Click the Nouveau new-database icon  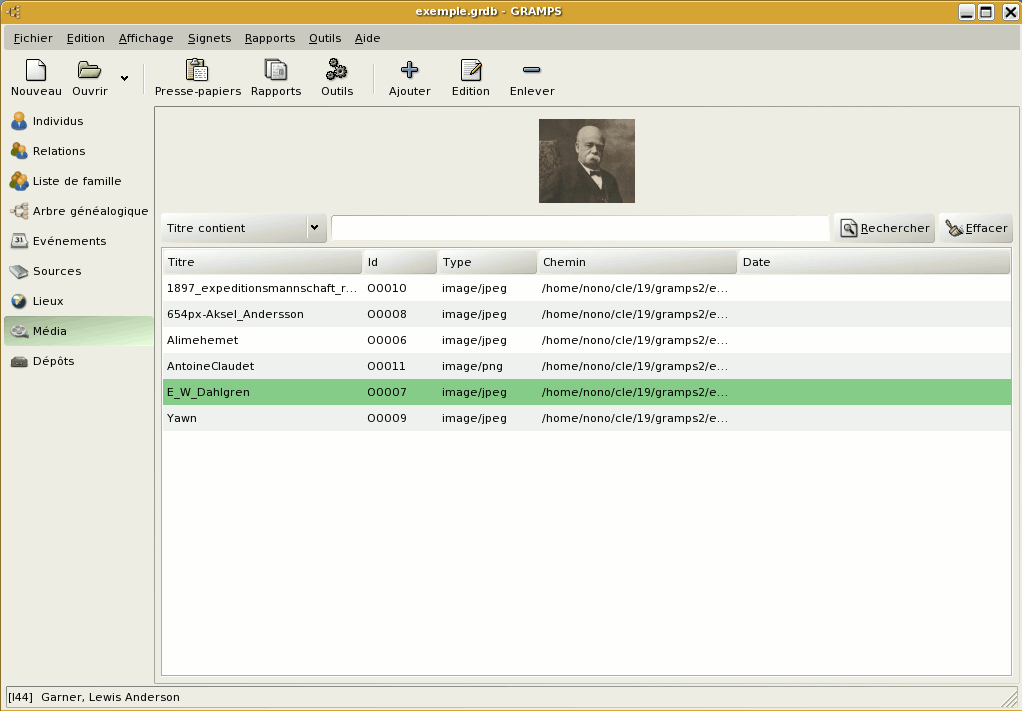36,70
